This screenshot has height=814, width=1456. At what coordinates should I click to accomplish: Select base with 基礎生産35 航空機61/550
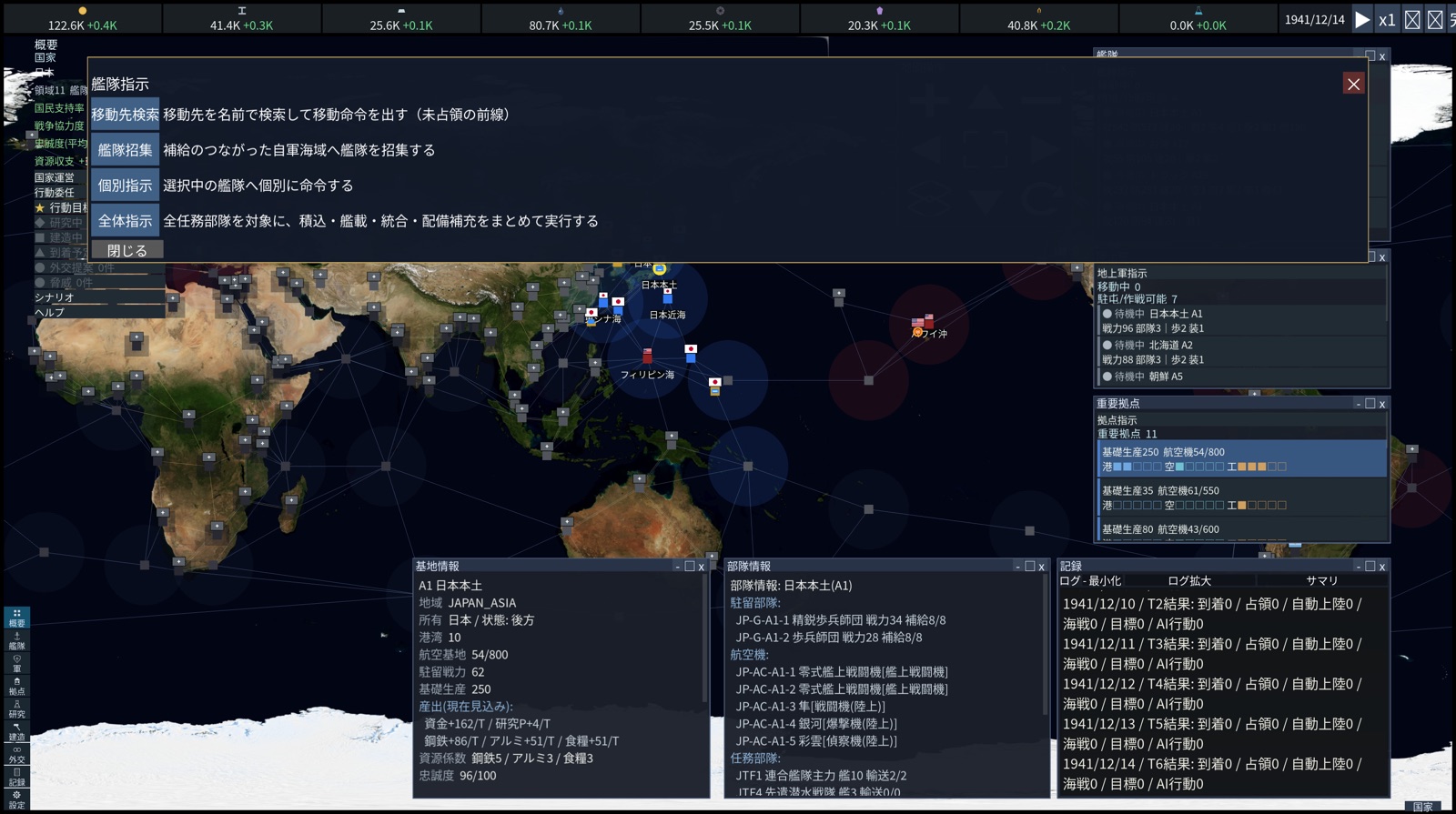point(1241,497)
